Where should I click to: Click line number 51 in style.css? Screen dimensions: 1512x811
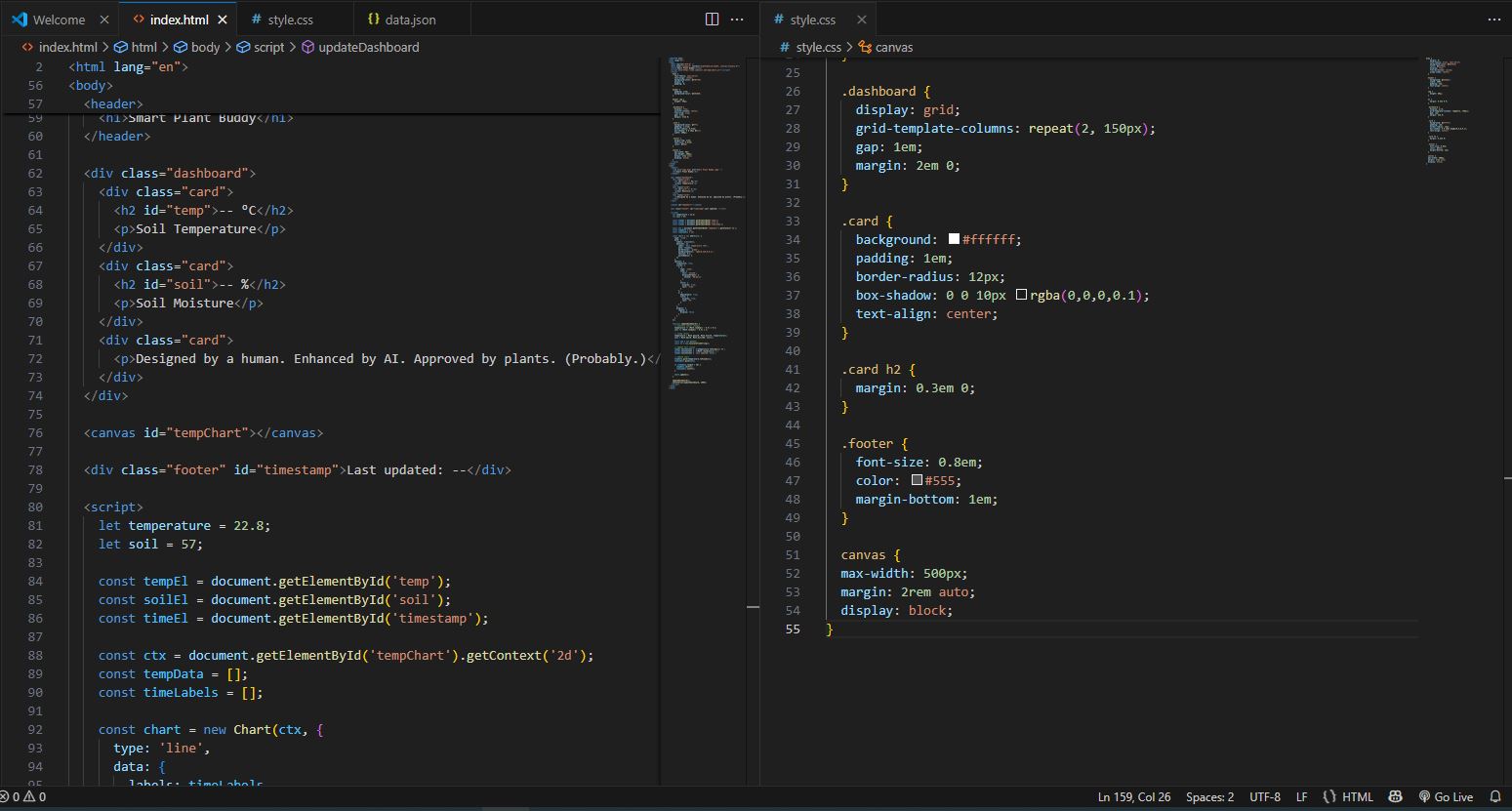793,554
